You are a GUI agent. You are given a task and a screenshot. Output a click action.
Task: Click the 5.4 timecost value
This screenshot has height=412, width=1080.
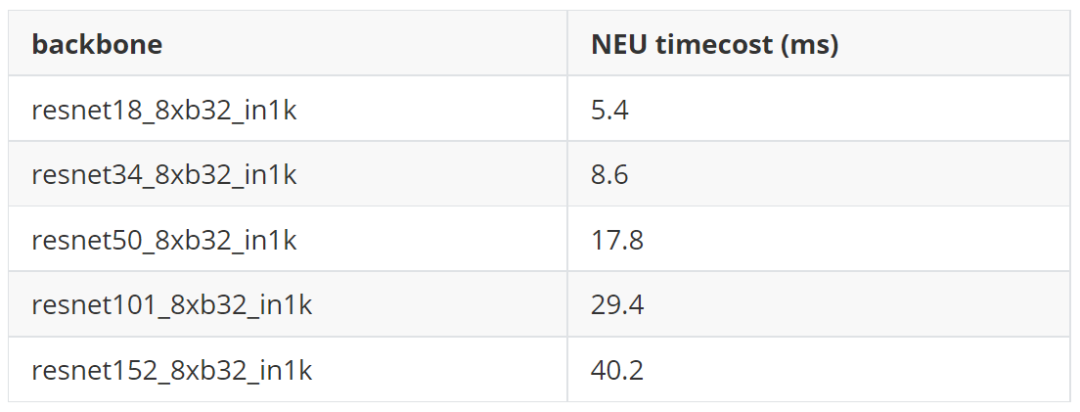pos(610,110)
